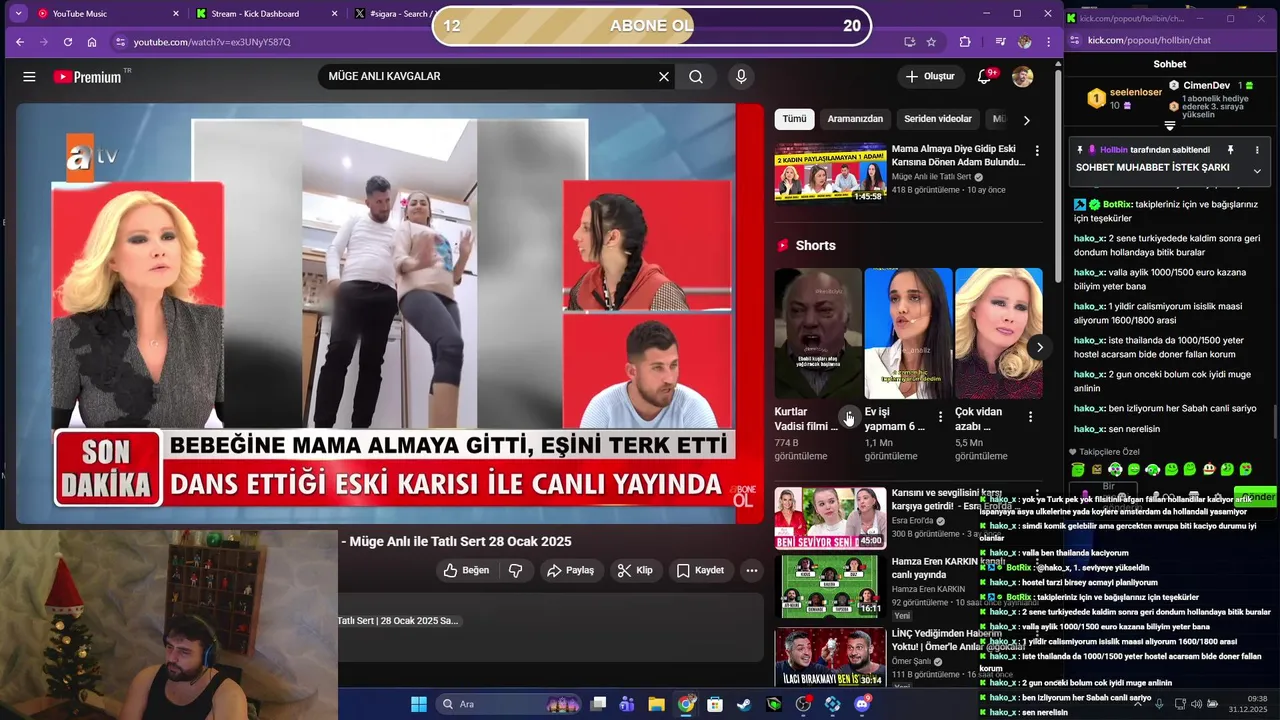Start voice search with the microphone
Image resolution: width=1280 pixels, height=720 pixels.
click(741, 77)
